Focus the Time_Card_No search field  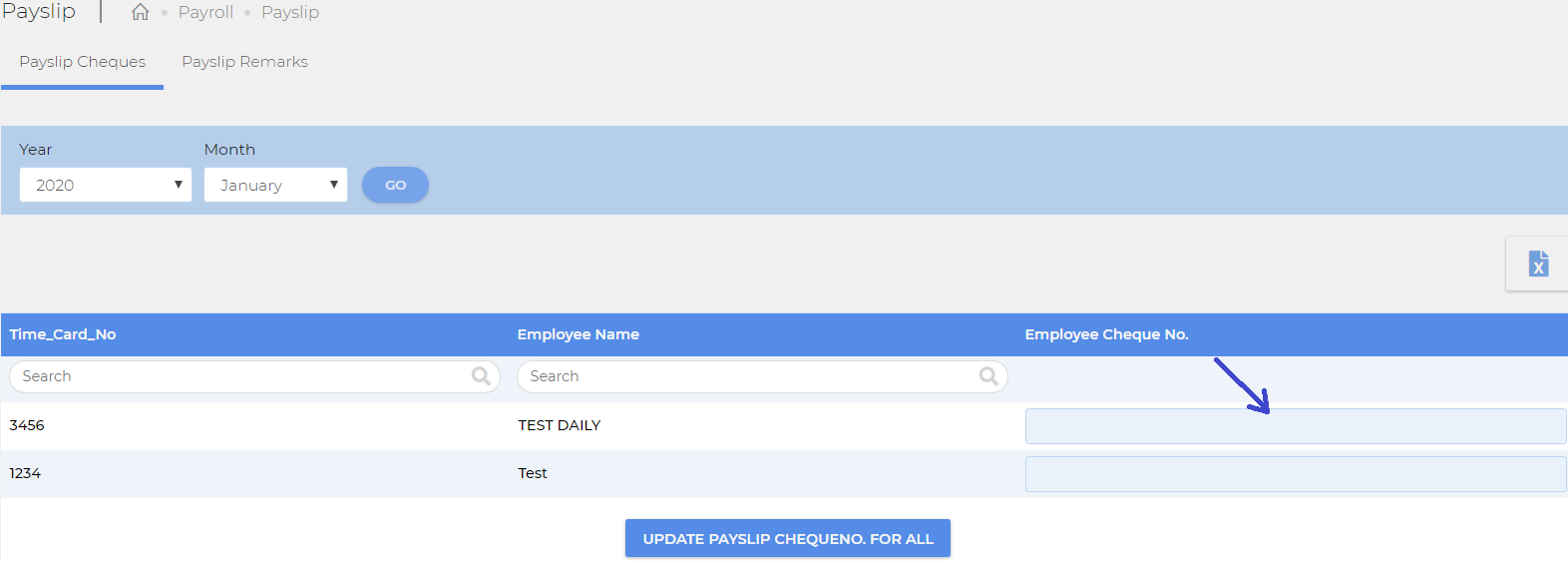pyautogui.click(x=254, y=376)
